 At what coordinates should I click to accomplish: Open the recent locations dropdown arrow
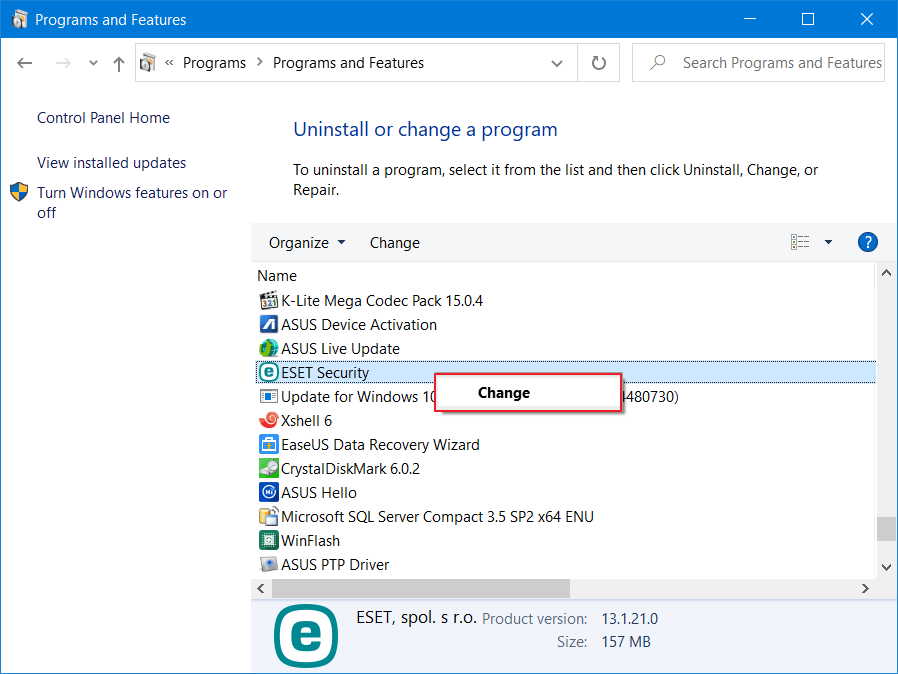pos(93,63)
